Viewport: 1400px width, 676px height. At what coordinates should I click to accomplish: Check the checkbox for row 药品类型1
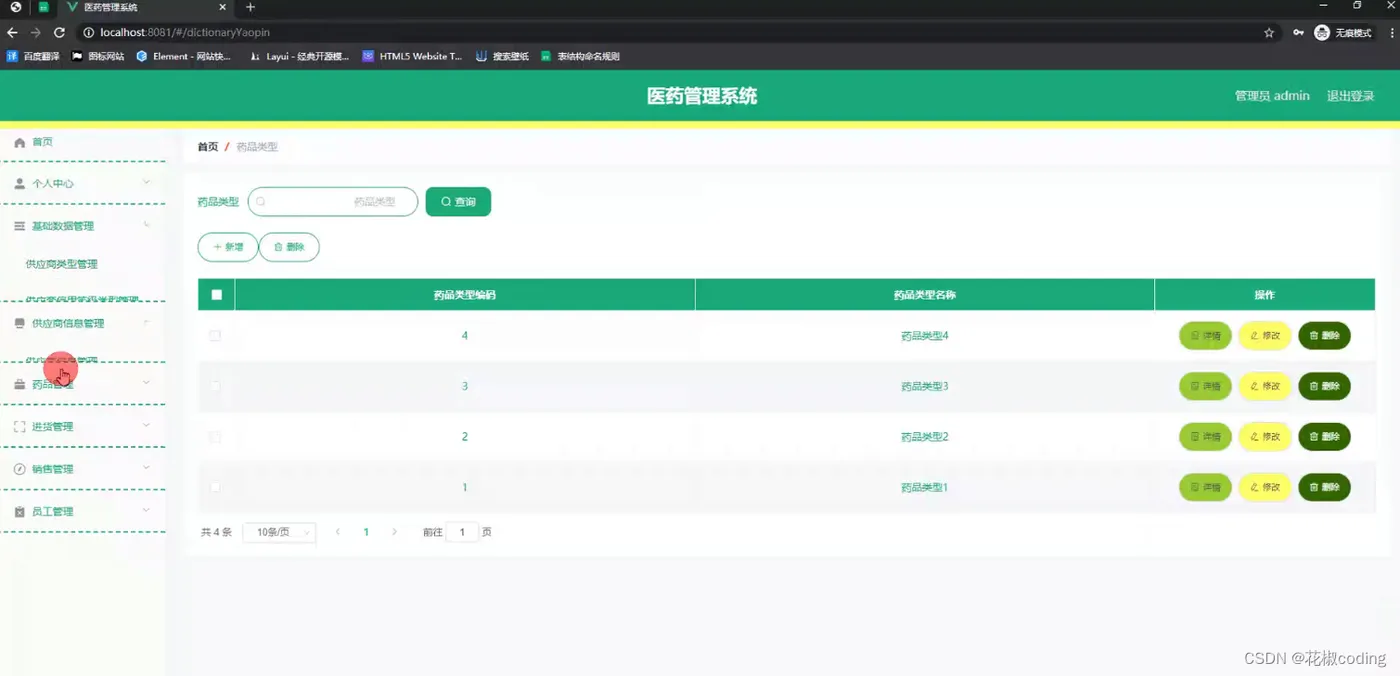pyautogui.click(x=215, y=487)
